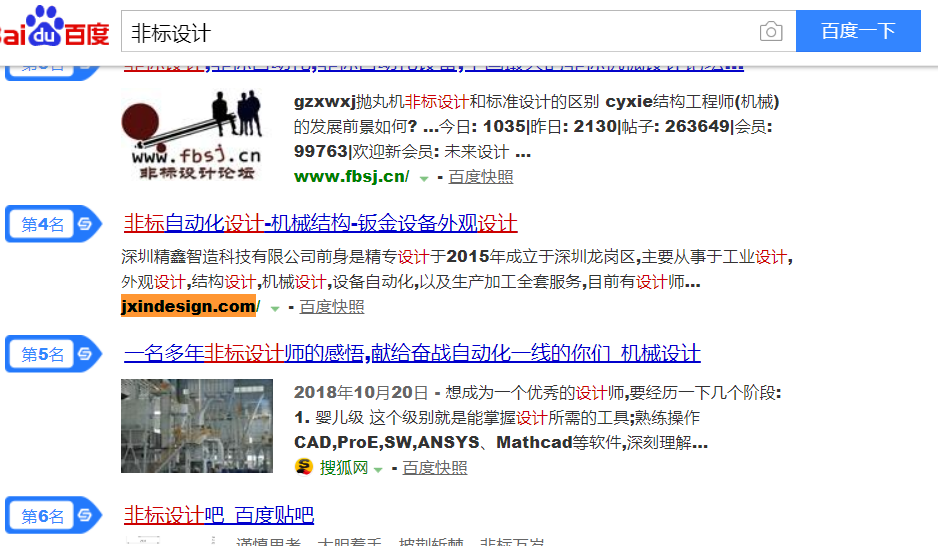Screen dimensions: 938x546
Task: Click snippet text starting 深圳精鑫智造科技有限公司
Action: coord(457,269)
